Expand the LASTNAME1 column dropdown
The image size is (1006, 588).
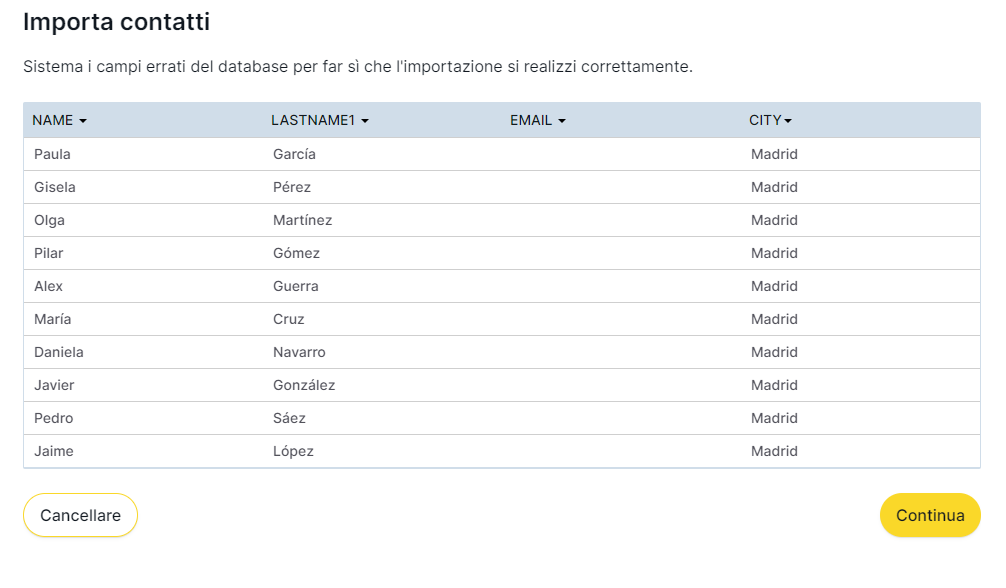320,120
